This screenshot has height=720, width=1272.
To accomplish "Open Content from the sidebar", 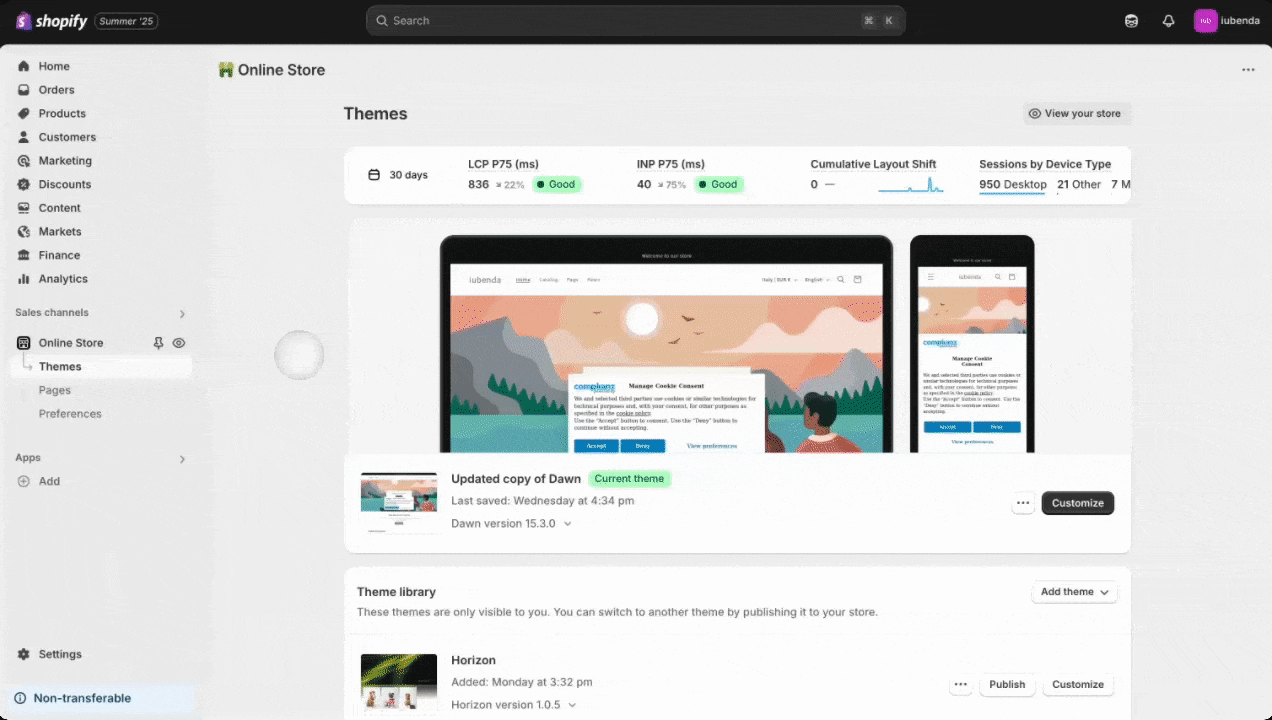I will coord(60,208).
